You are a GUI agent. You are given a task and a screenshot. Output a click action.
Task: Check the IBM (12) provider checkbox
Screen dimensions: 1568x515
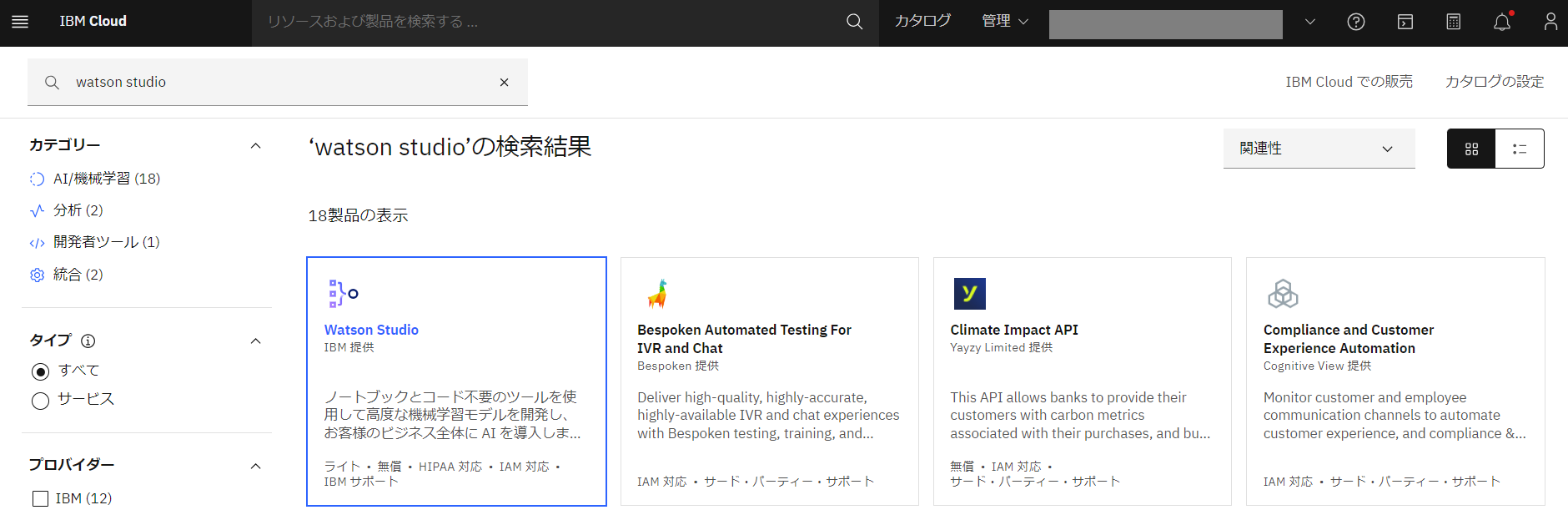40,498
